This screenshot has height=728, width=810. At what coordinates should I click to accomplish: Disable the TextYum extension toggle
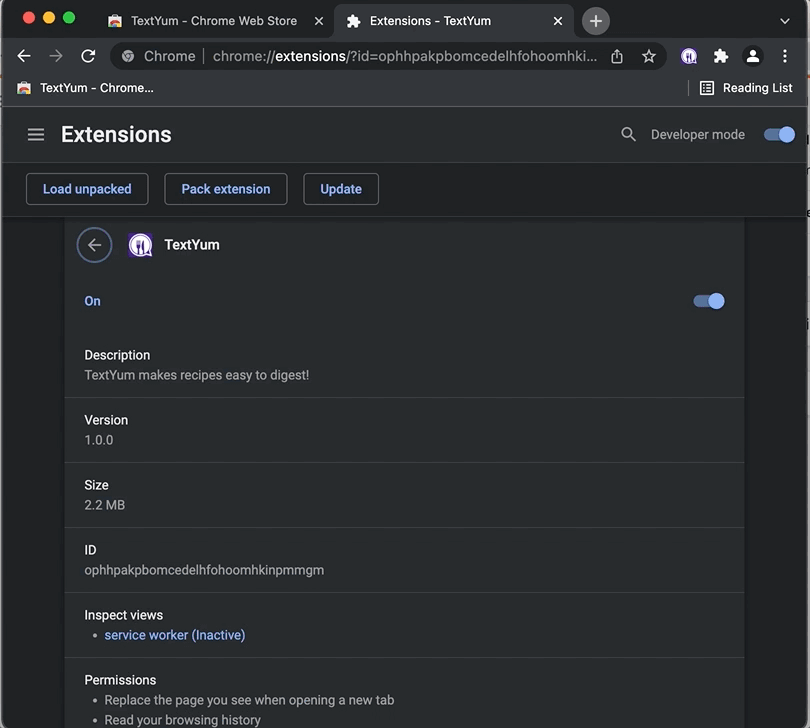coord(709,301)
